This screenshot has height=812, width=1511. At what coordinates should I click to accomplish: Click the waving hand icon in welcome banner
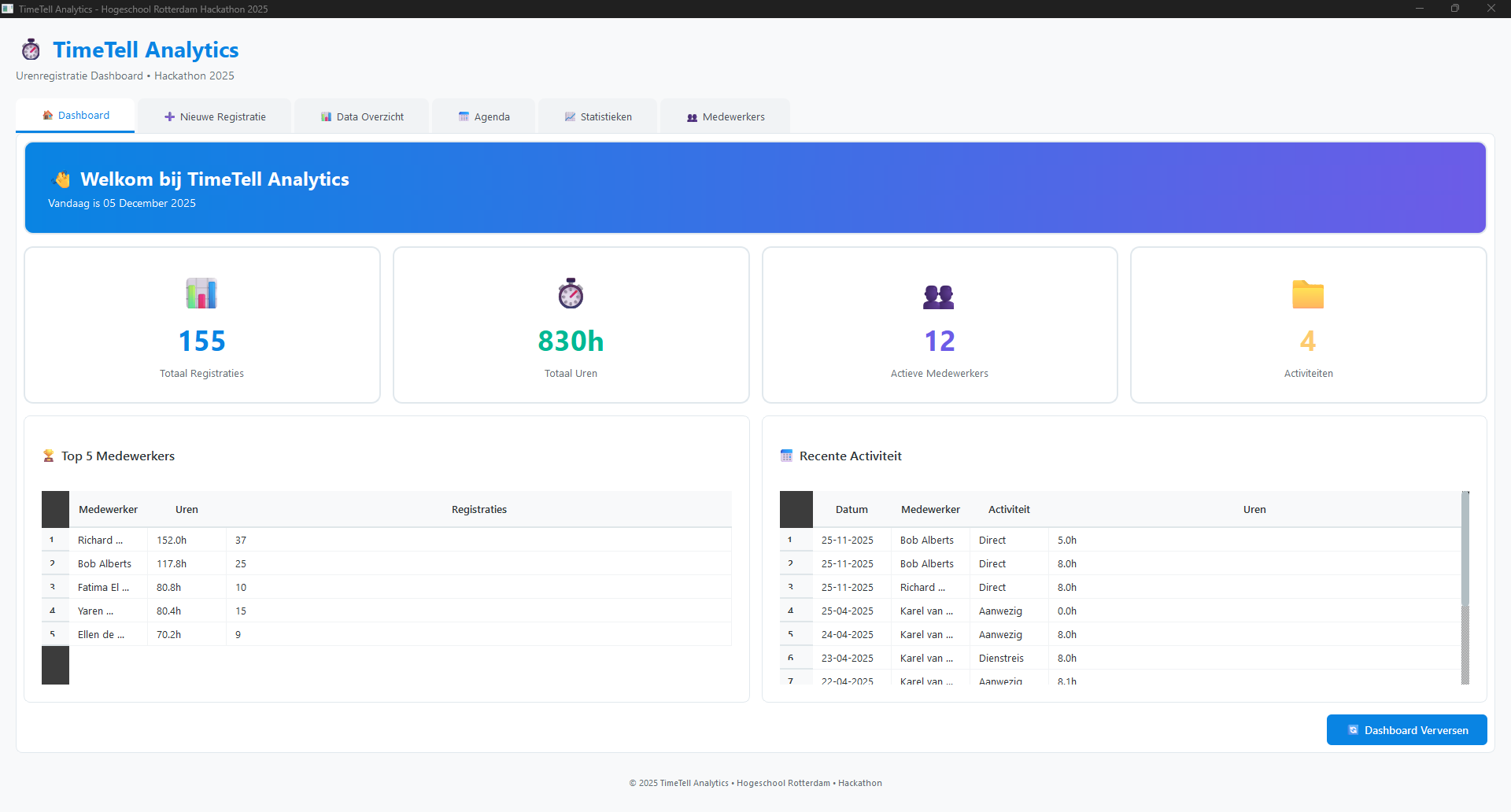click(61, 179)
